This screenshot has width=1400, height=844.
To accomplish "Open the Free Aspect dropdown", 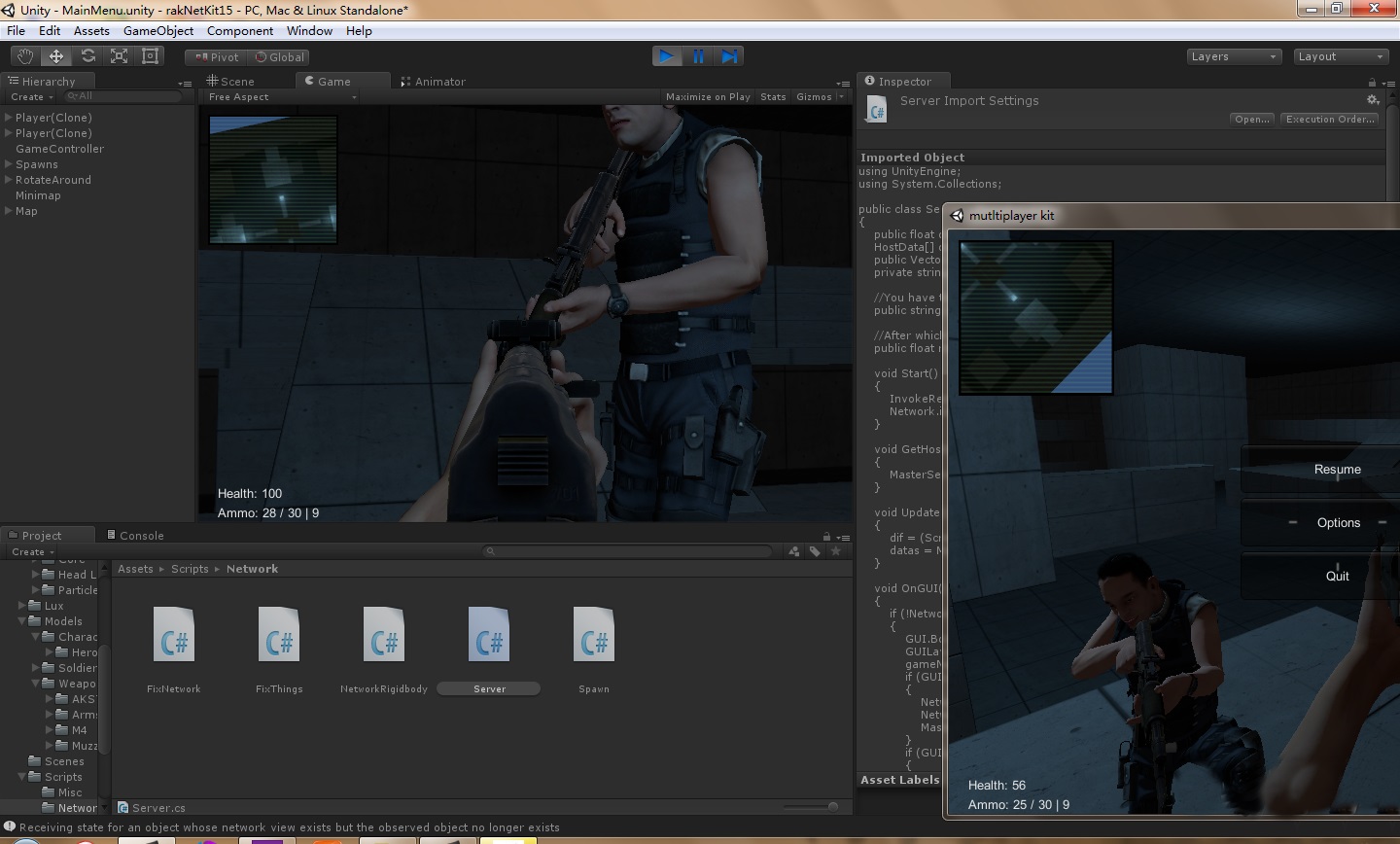I will pos(282,97).
